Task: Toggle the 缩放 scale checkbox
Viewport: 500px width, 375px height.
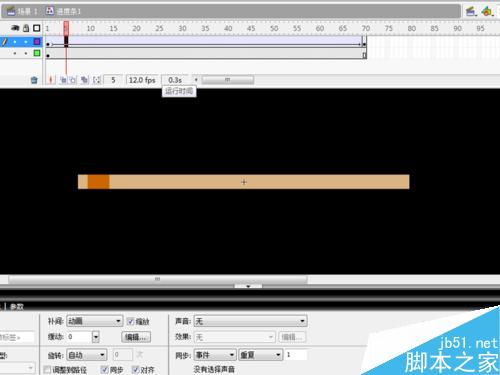Action: pos(131,322)
